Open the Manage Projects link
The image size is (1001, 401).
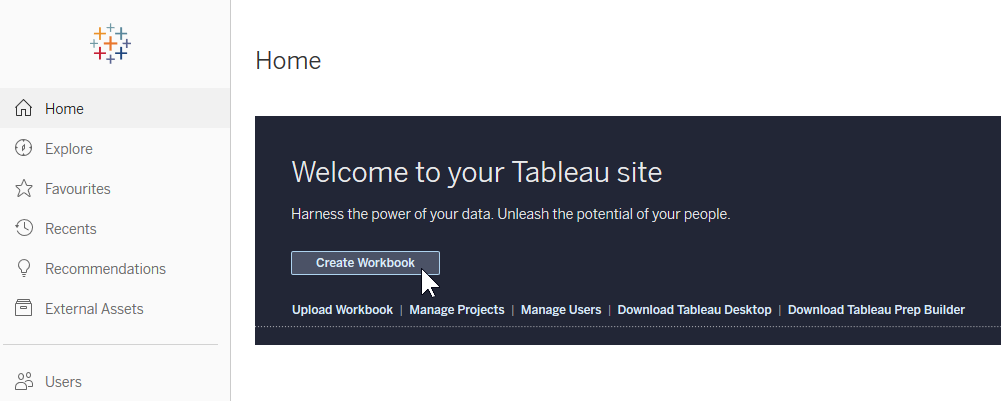pos(457,310)
